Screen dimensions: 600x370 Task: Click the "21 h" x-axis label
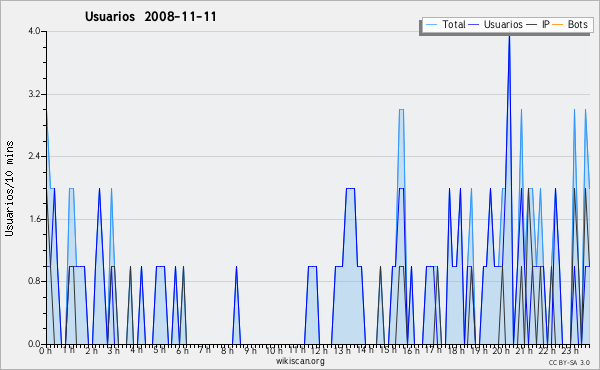[x=523, y=350]
